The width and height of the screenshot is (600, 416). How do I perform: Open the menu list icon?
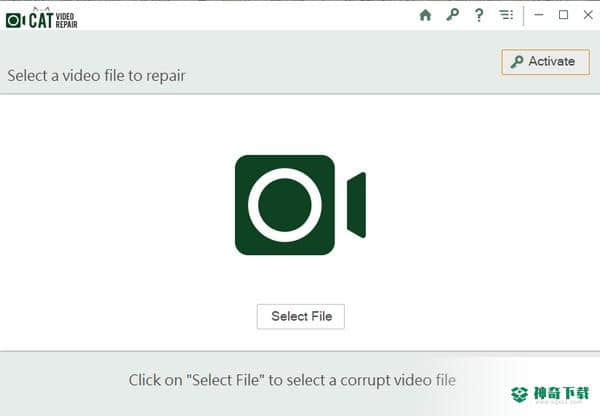click(506, 15)
